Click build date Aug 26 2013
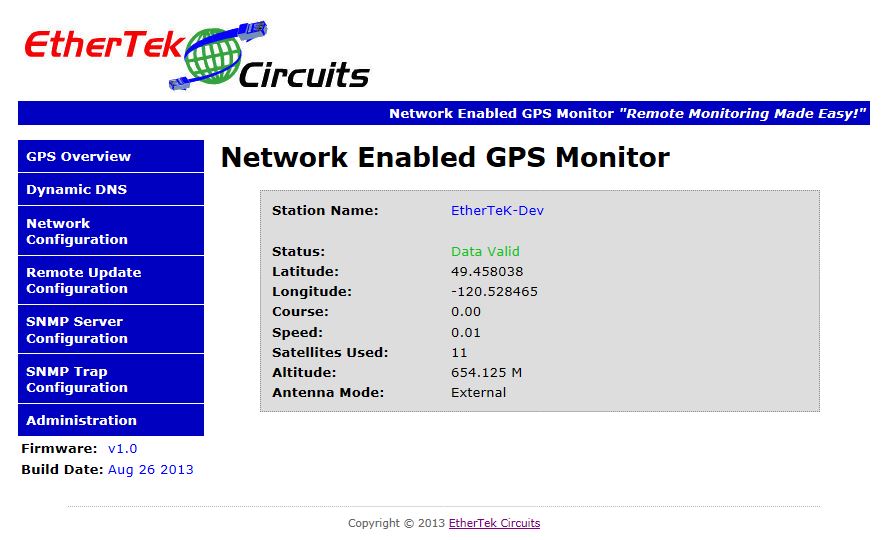The width and height of the screenshot is (886, 540). pyautogui.click(x=150, y=469)
